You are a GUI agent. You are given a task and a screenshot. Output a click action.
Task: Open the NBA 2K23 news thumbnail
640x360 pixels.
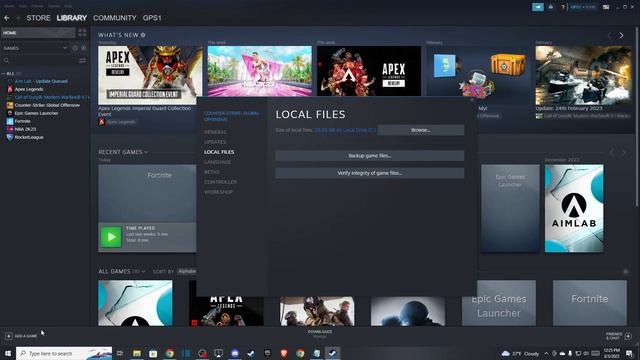[x=260, y=71]
